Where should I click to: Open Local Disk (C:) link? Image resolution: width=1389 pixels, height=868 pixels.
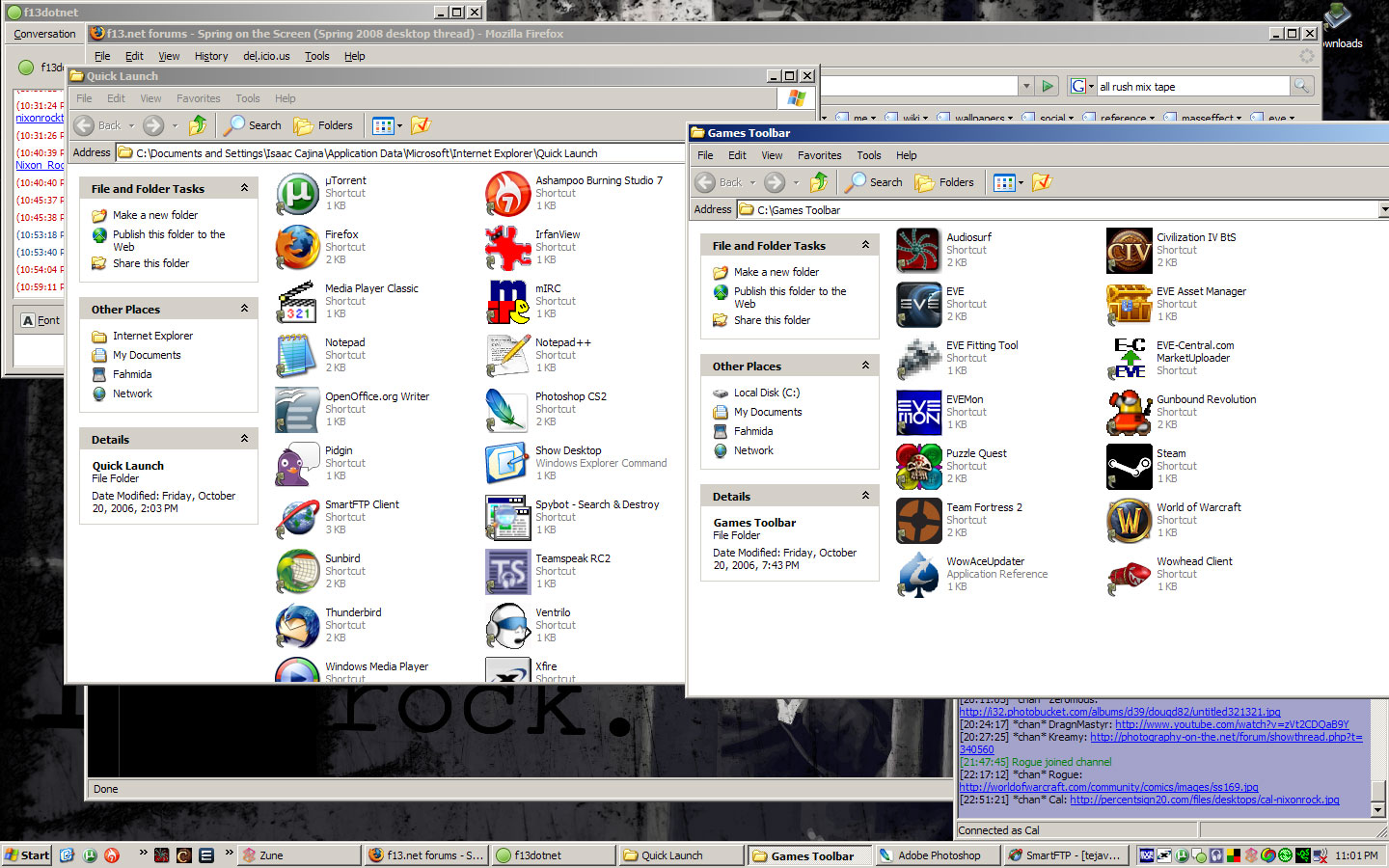coord(766,393)
